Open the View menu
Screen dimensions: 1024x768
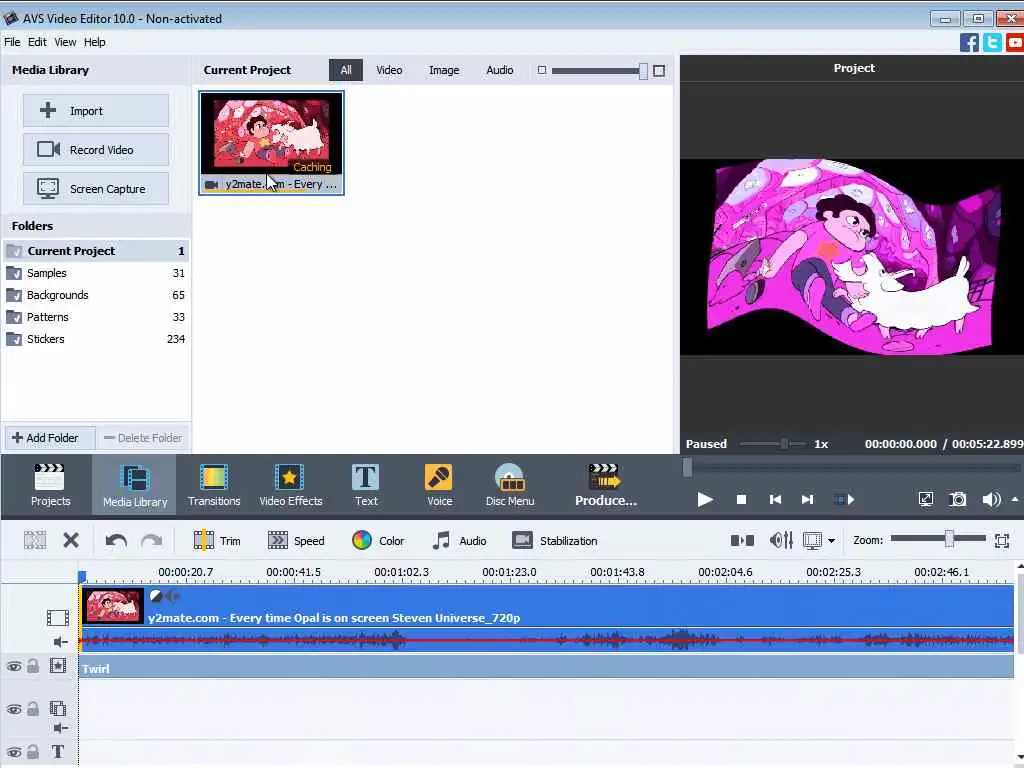(65, 42)
